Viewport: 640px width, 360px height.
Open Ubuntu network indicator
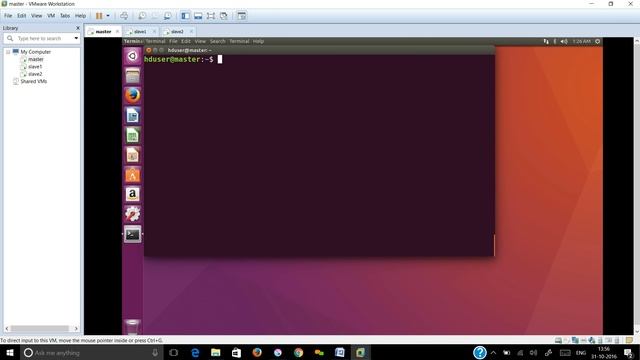[546, 41]
